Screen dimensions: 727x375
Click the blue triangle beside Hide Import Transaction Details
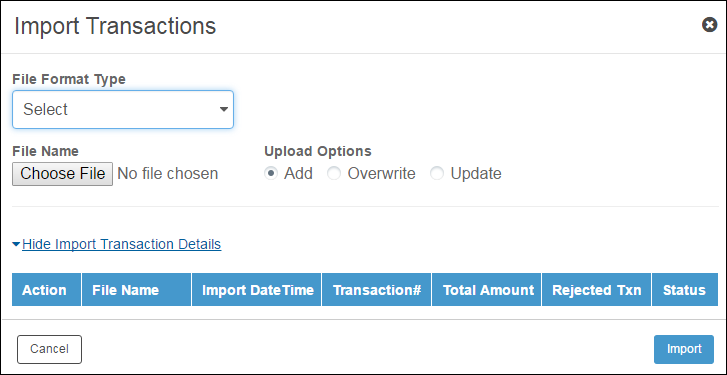(x=16, y=244)
